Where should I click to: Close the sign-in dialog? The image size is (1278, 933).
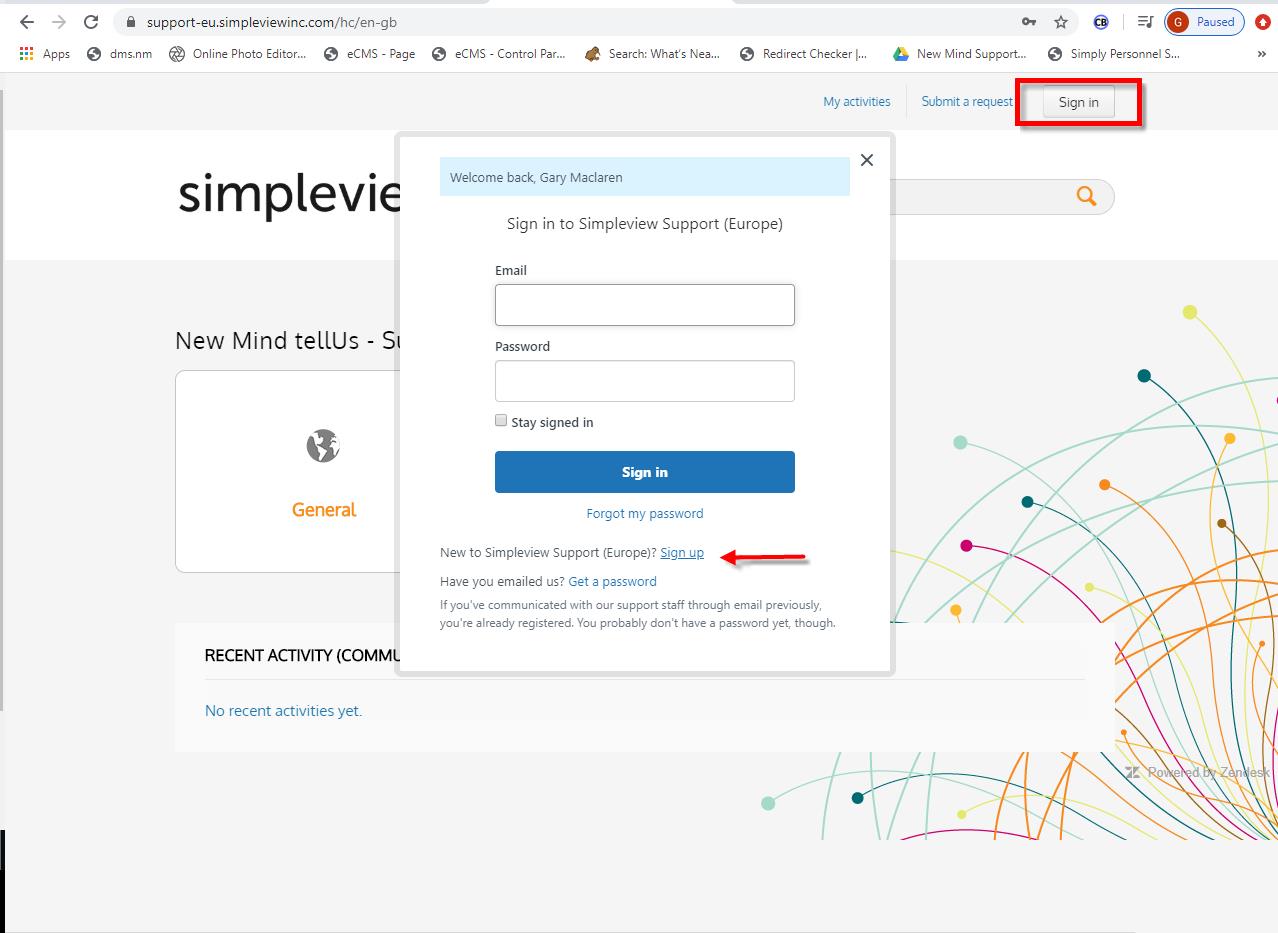tap(867, 160)
